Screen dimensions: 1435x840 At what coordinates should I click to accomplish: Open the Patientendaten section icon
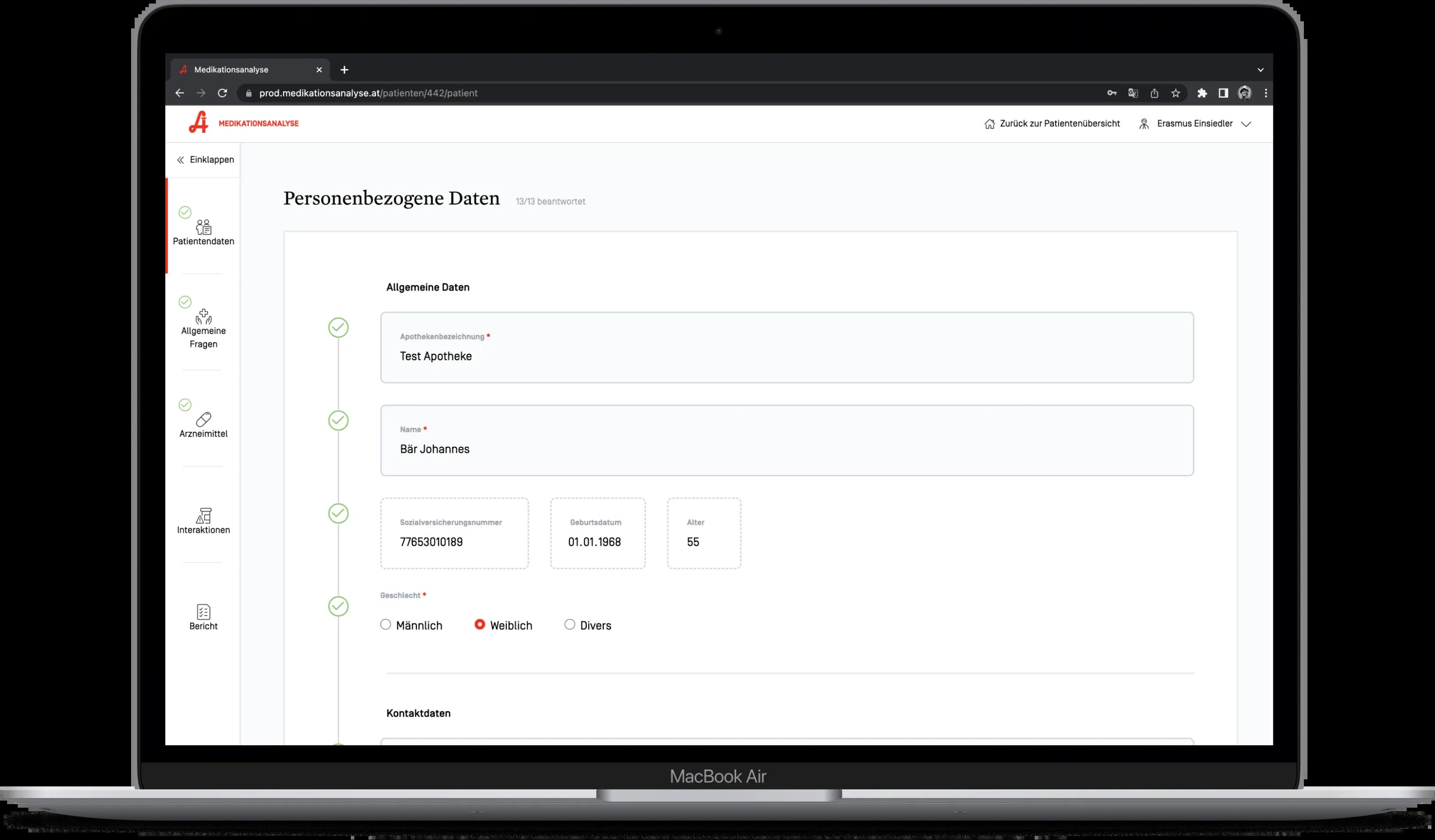(203, 227)
